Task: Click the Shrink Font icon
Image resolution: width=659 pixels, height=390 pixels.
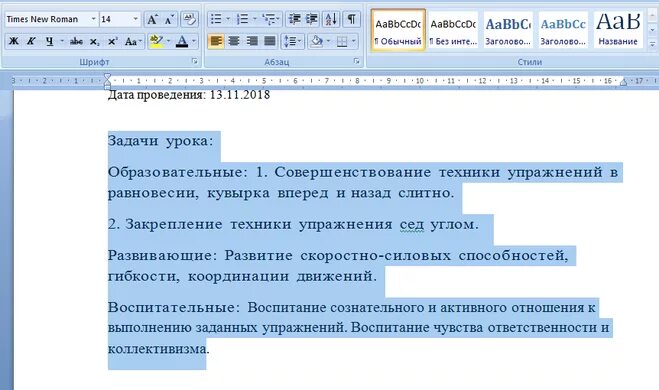Action: tap(169, 19)
